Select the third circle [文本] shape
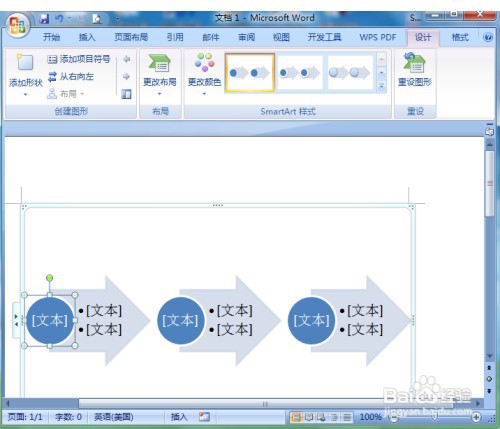The height and width of the screenshot is (429, 500). click(x=311, y=320)
